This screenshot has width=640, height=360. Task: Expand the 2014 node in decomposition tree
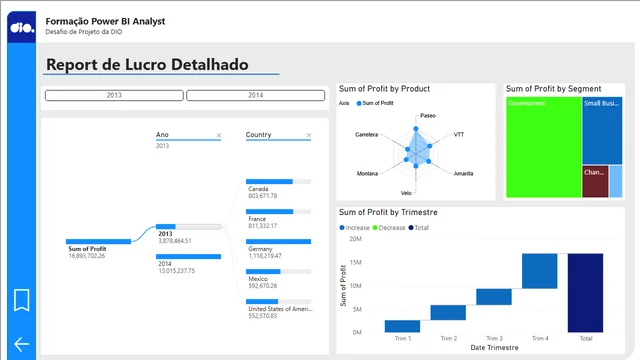(x=189, y=256)
